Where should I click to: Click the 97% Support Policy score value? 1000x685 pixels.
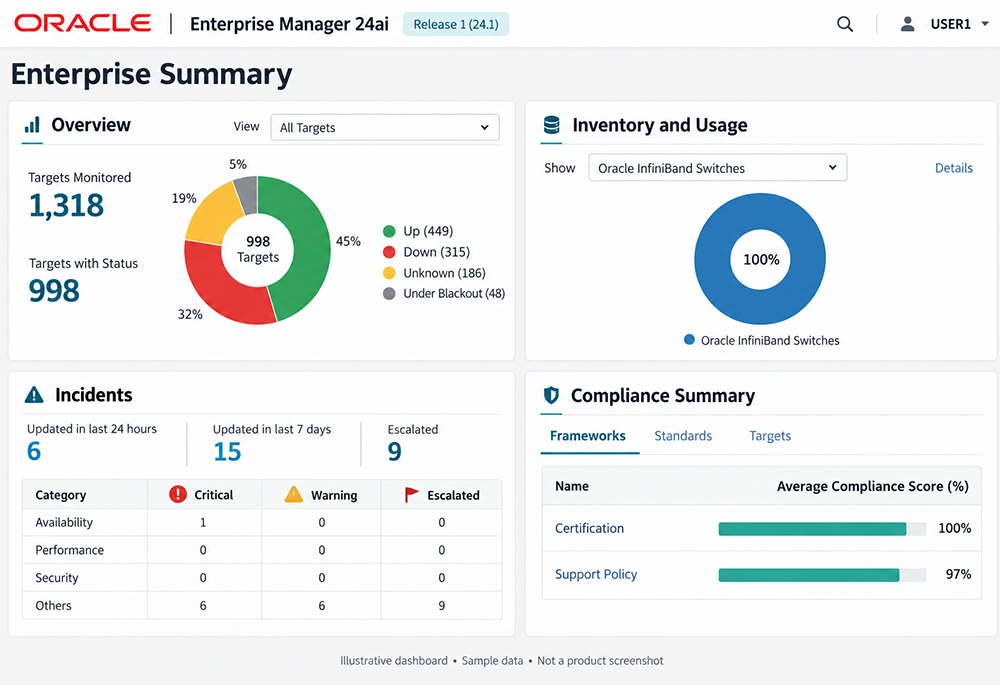[x=958, y=574]
